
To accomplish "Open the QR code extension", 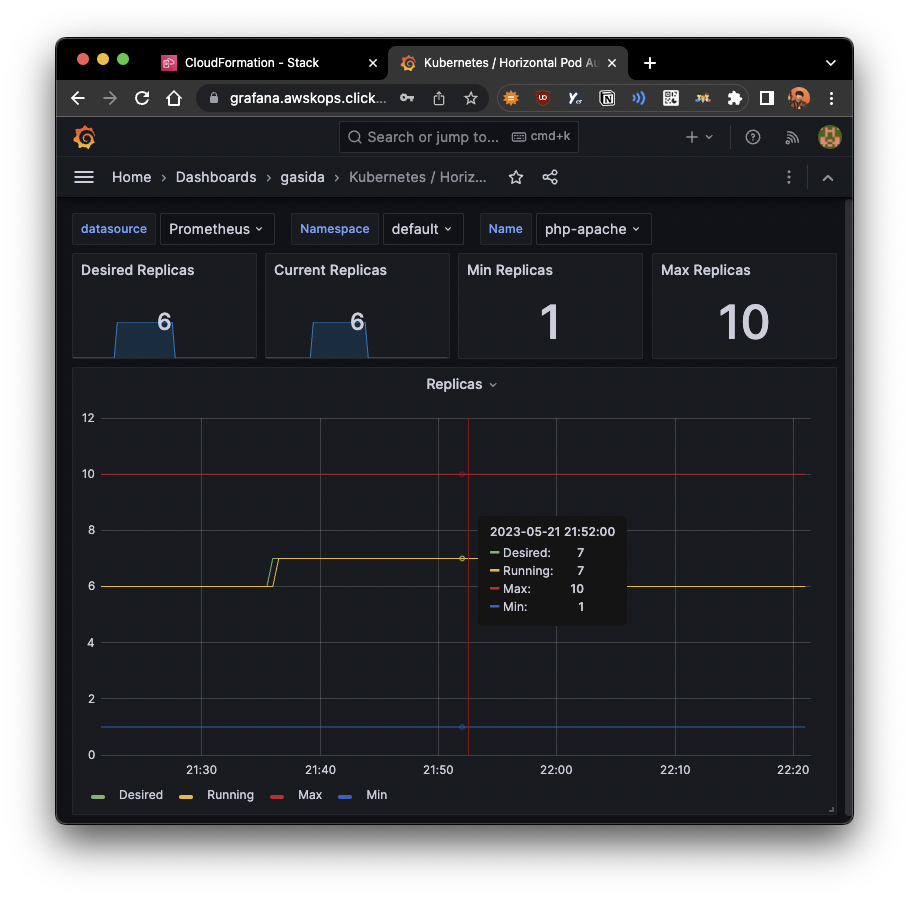I will [671, 98].
